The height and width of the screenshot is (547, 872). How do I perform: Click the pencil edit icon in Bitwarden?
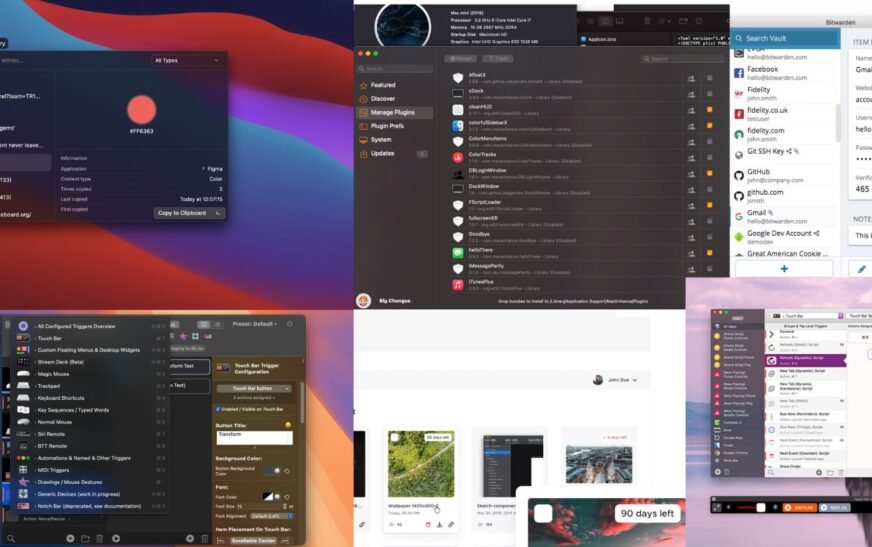(861, 269)
